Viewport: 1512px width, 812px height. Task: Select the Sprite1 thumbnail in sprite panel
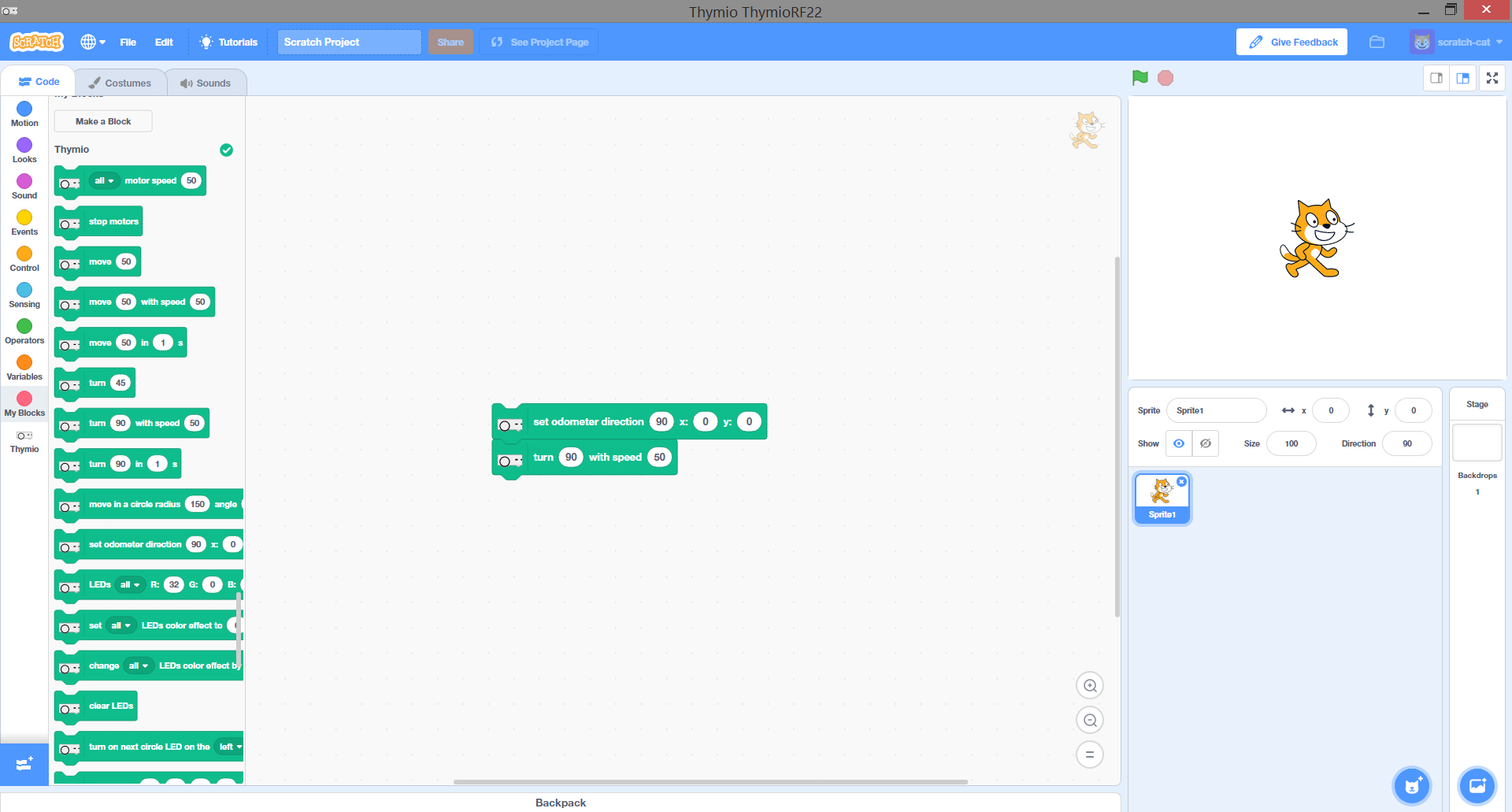[x=1162, y=498]
